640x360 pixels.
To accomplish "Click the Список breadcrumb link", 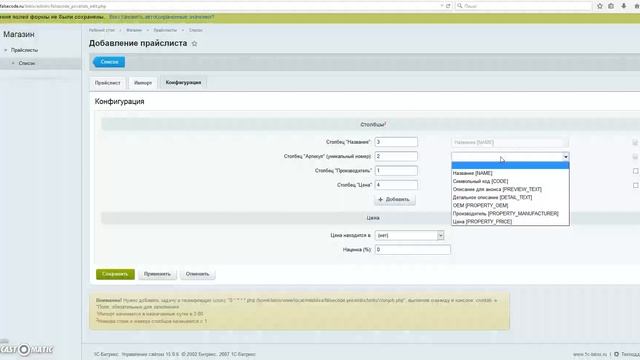I will [196, 30].
